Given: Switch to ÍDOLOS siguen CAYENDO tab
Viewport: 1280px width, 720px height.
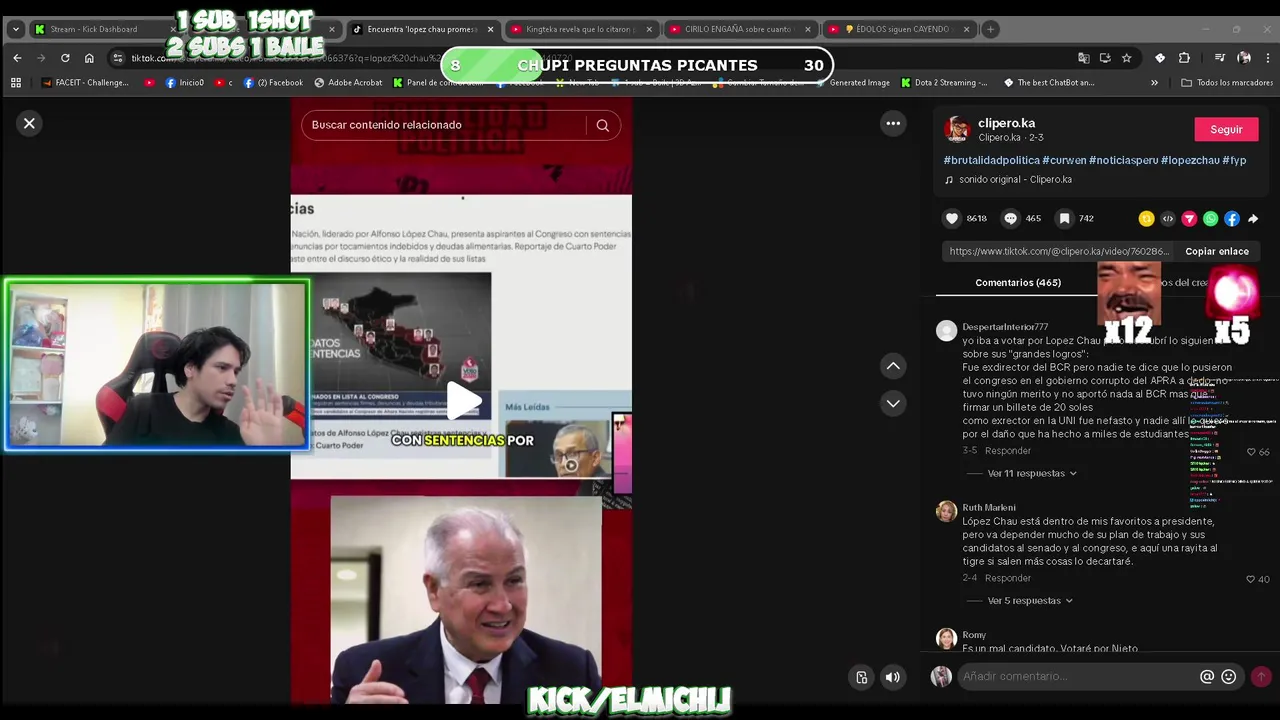Looking at the screenshot, I should click(897, 29).
